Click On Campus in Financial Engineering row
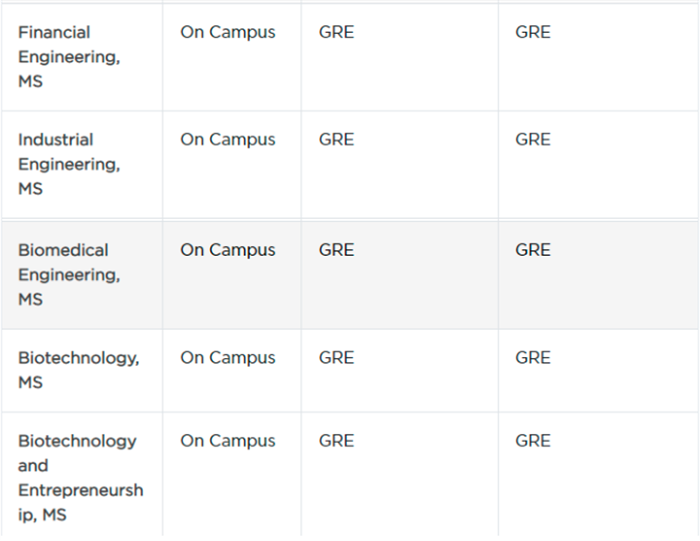The image size is (700, 541). [x=228, y=32]
